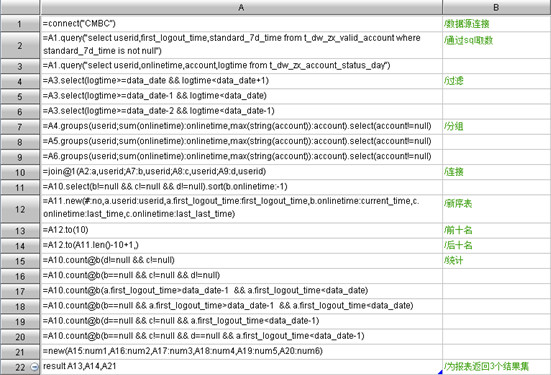Click cell querying t_dw_zx_valid_account

241,45
